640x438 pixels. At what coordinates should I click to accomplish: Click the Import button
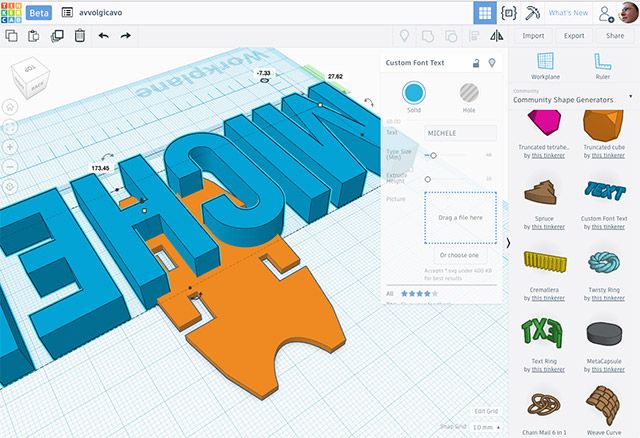tap(533, 36)
